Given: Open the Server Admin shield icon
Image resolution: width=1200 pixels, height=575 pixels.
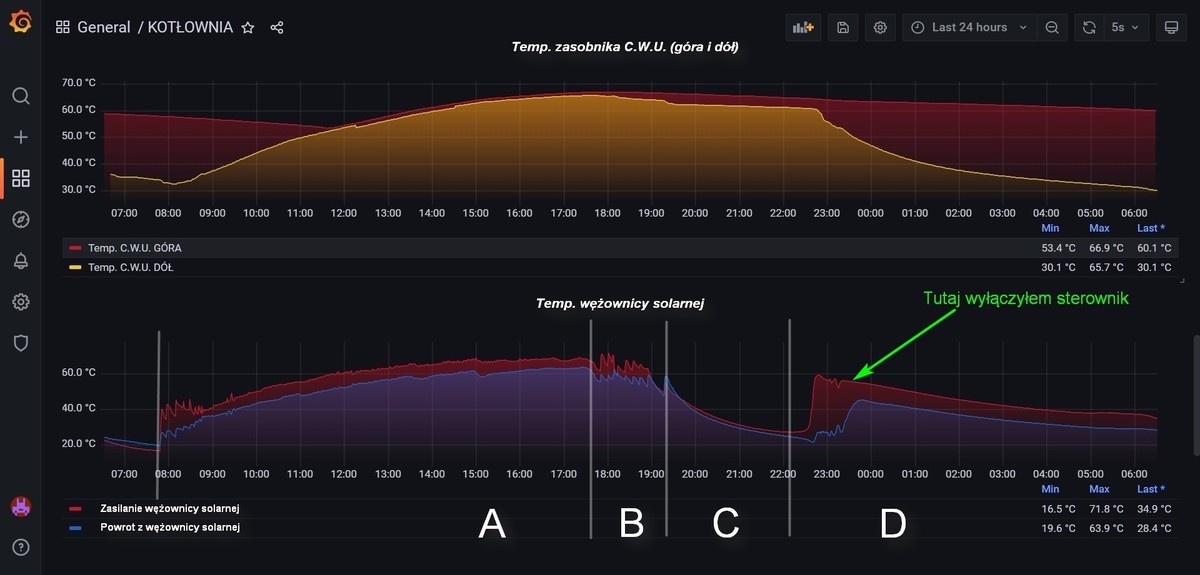Looking at the screenshot, I should 21,343.
